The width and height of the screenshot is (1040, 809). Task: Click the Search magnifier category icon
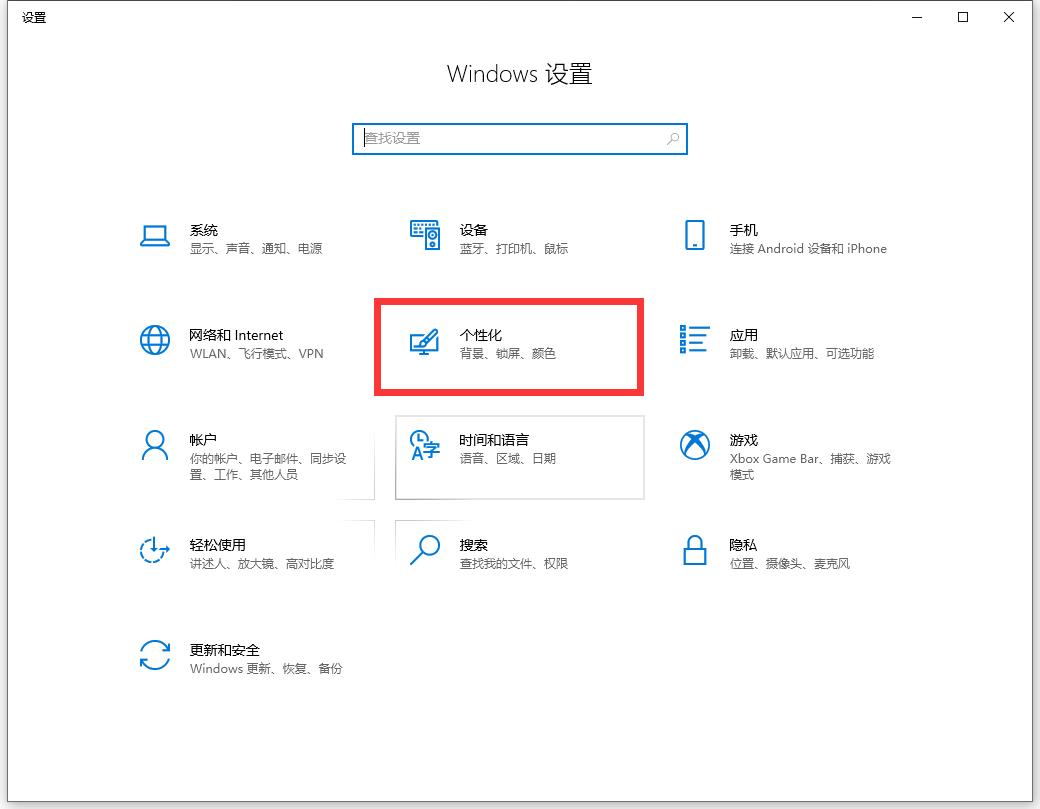pyautogui.click(x=425, y=549)
